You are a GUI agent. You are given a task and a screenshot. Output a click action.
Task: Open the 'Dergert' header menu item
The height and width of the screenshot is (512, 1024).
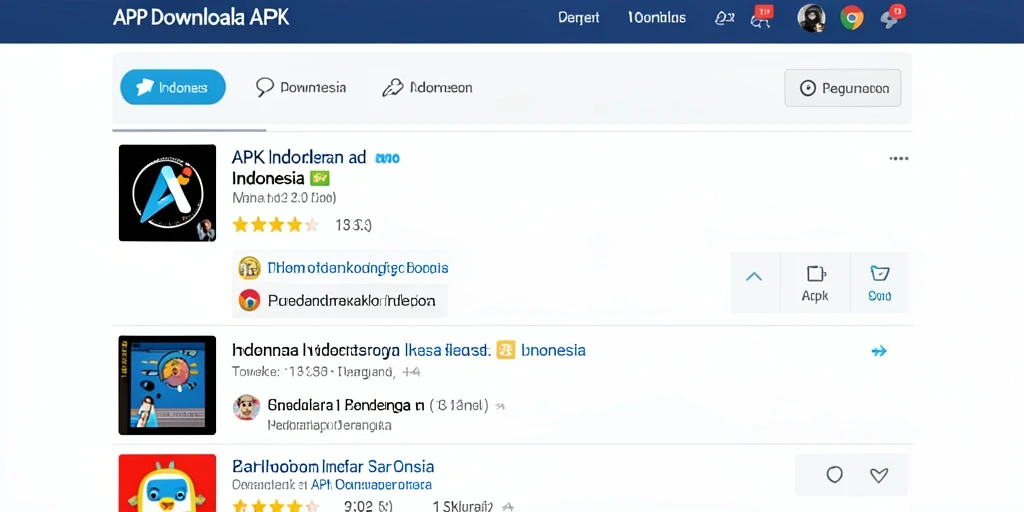click(579, 18)
